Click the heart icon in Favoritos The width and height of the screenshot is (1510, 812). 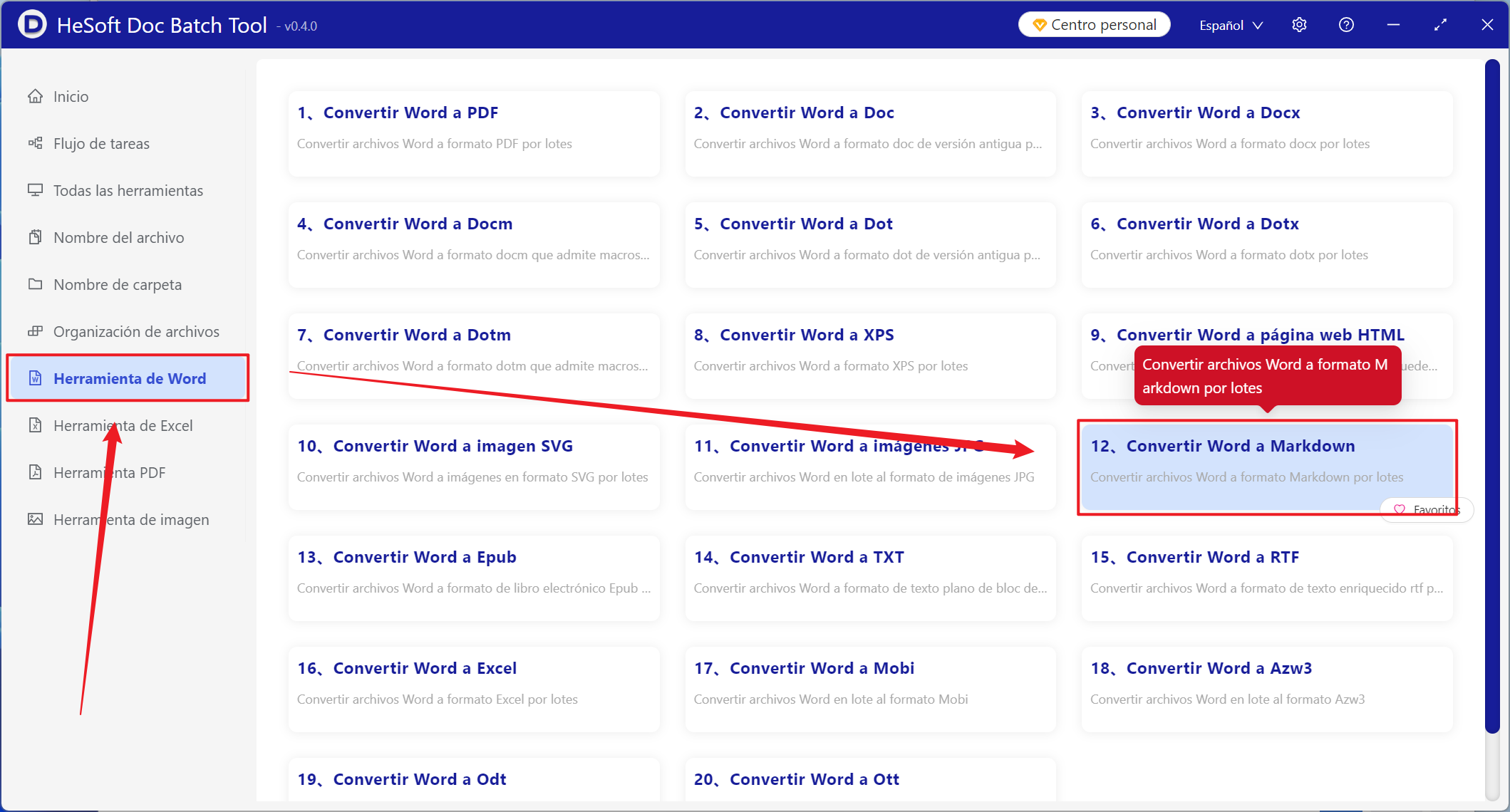click(x=1400, y=509)
